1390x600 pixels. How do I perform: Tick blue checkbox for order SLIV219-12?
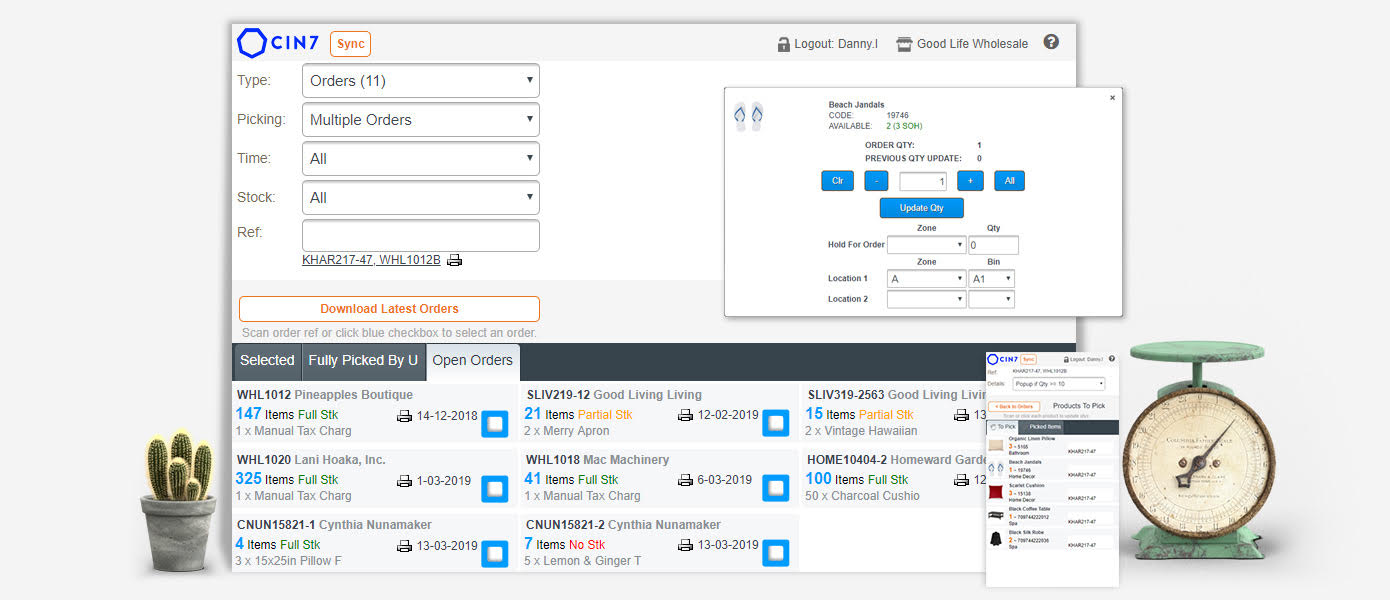776,424
